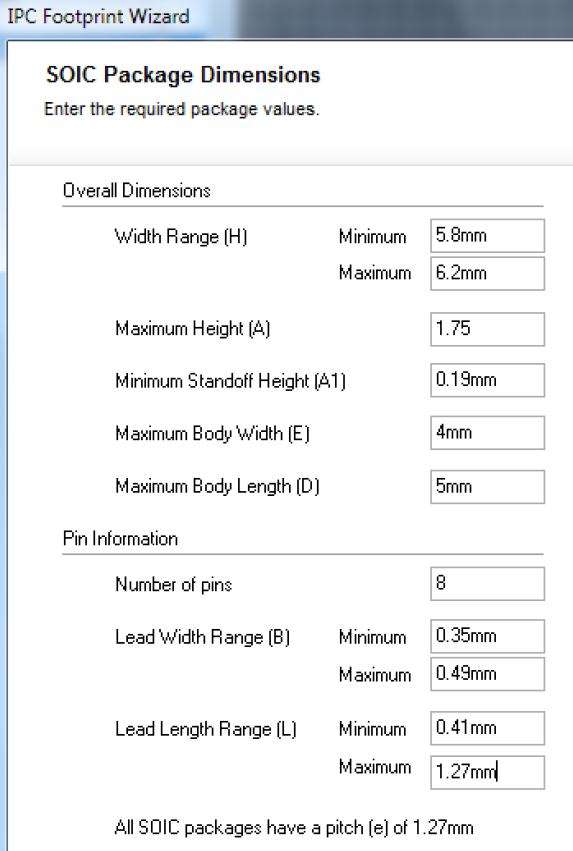Click the Lead Width Range (B) Minimum field
Viewport: 573px width, 851px height.
tap(487, 636)
